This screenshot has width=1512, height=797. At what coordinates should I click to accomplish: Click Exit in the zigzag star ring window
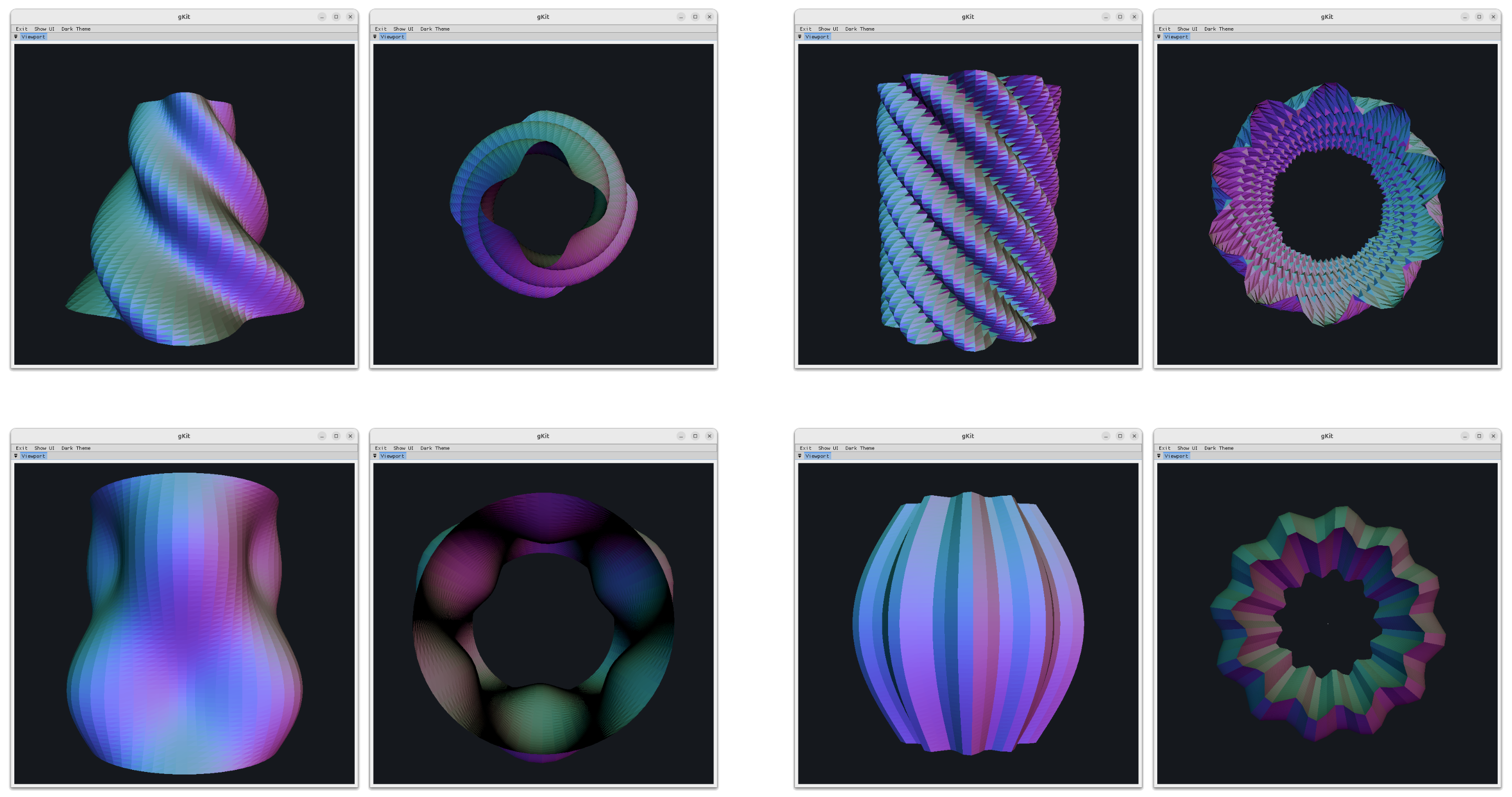coord(1165,448)
